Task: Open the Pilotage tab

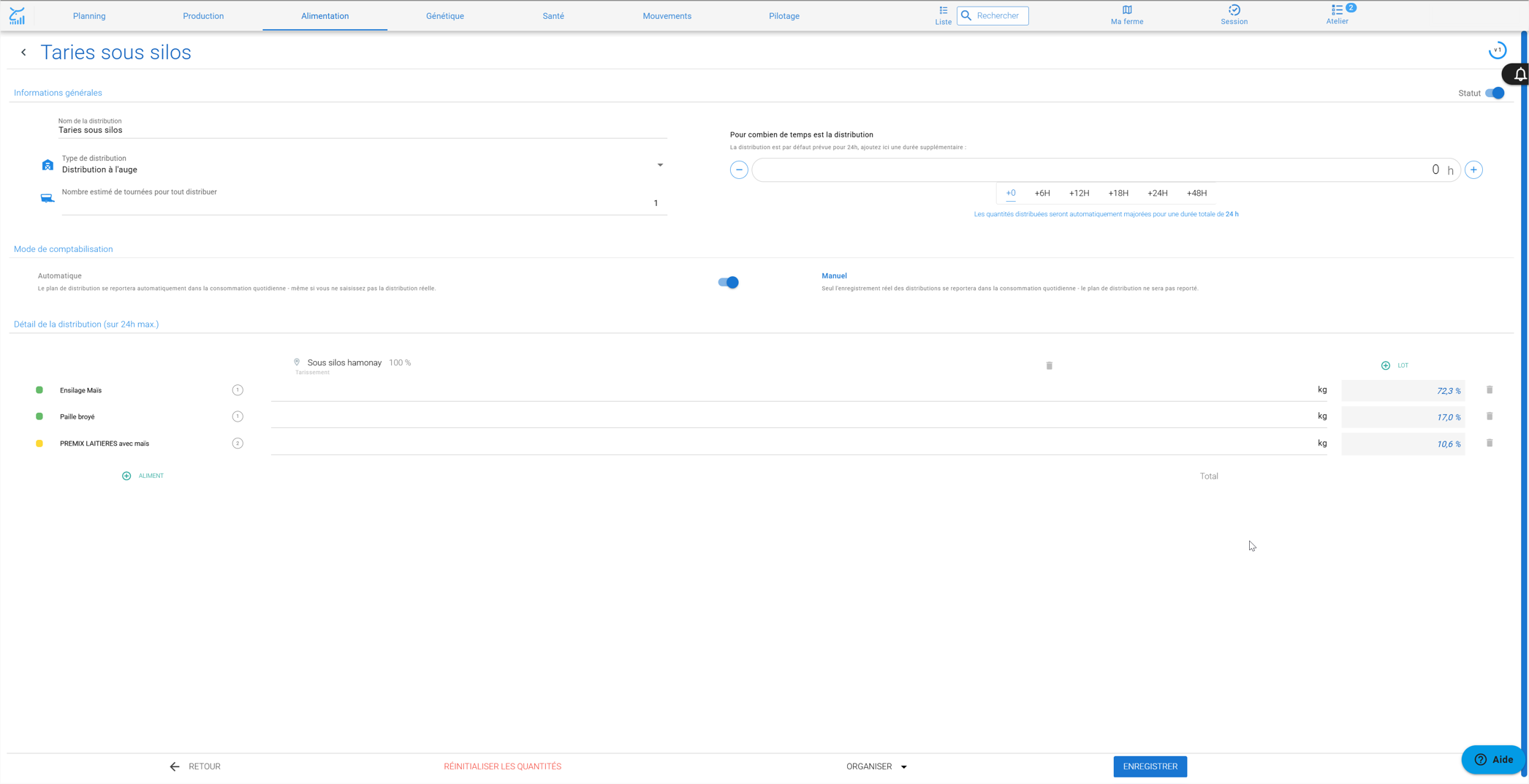Action: click(x=784, y=16)
